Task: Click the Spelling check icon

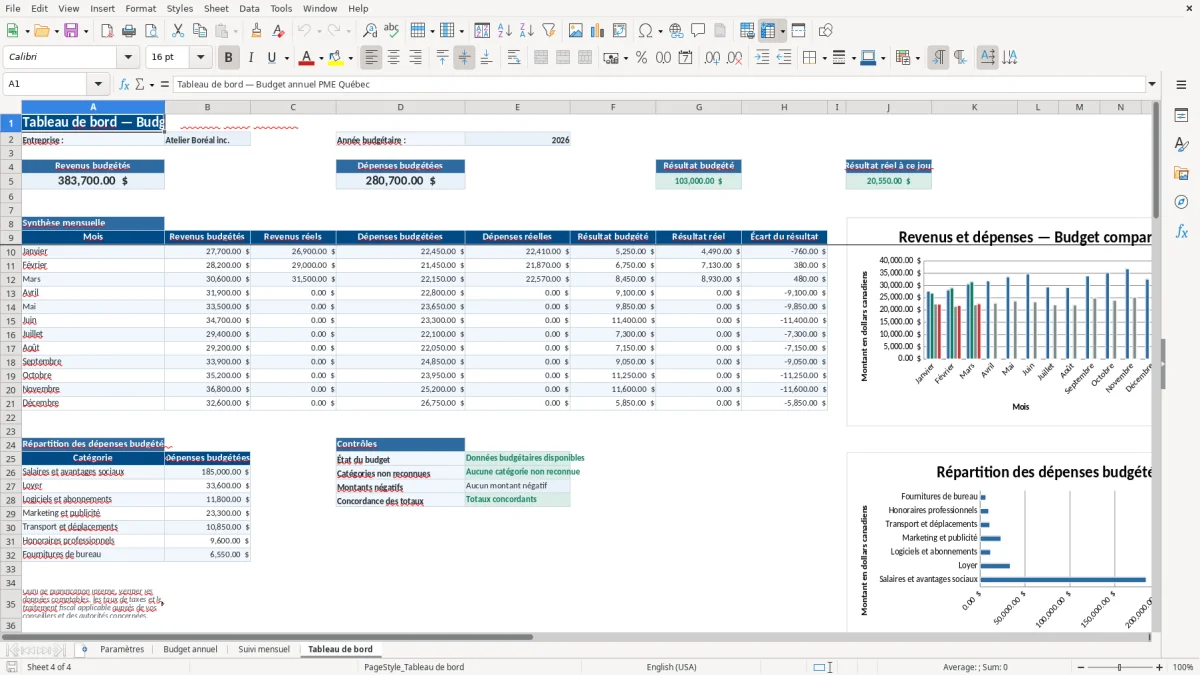Action: [392, 31]
